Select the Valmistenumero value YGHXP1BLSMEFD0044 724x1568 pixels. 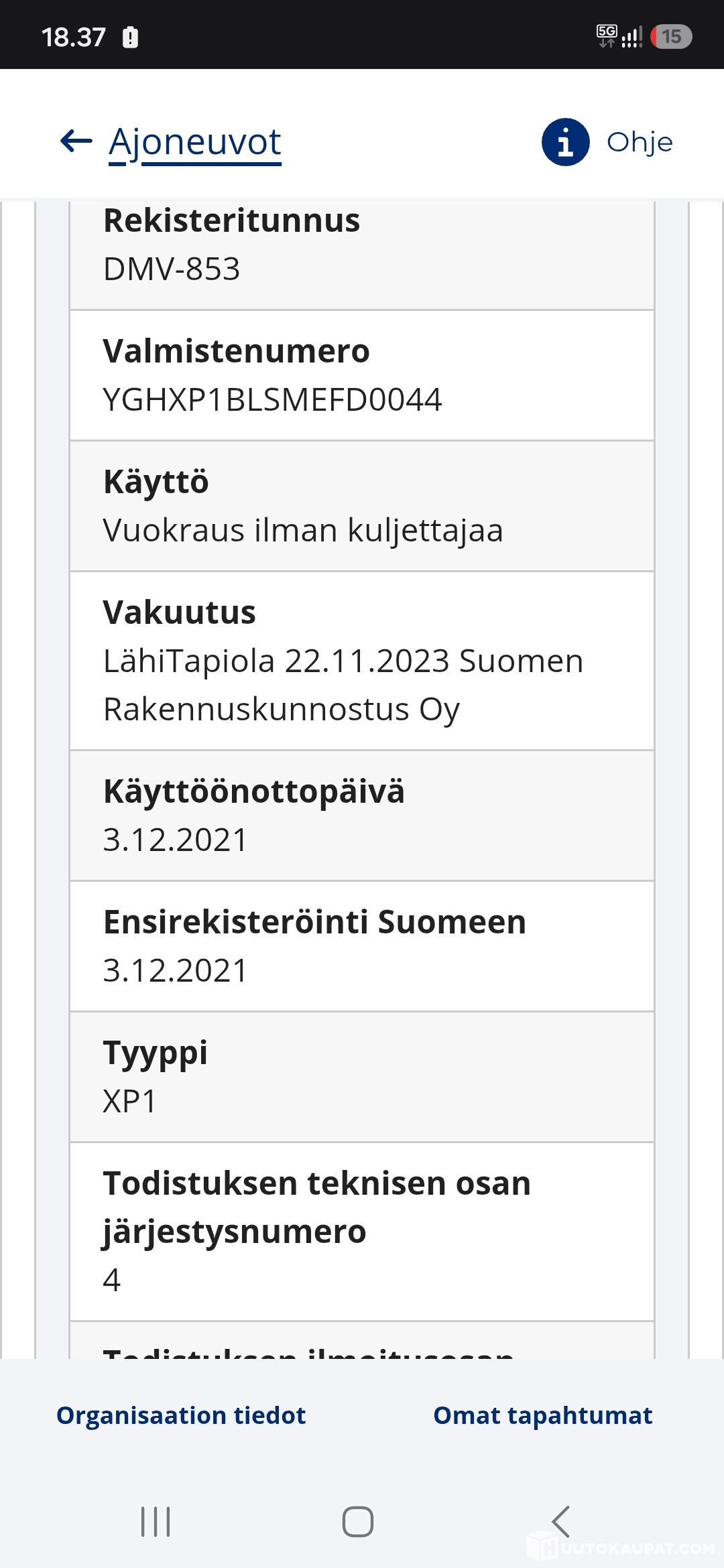[272, 399]
